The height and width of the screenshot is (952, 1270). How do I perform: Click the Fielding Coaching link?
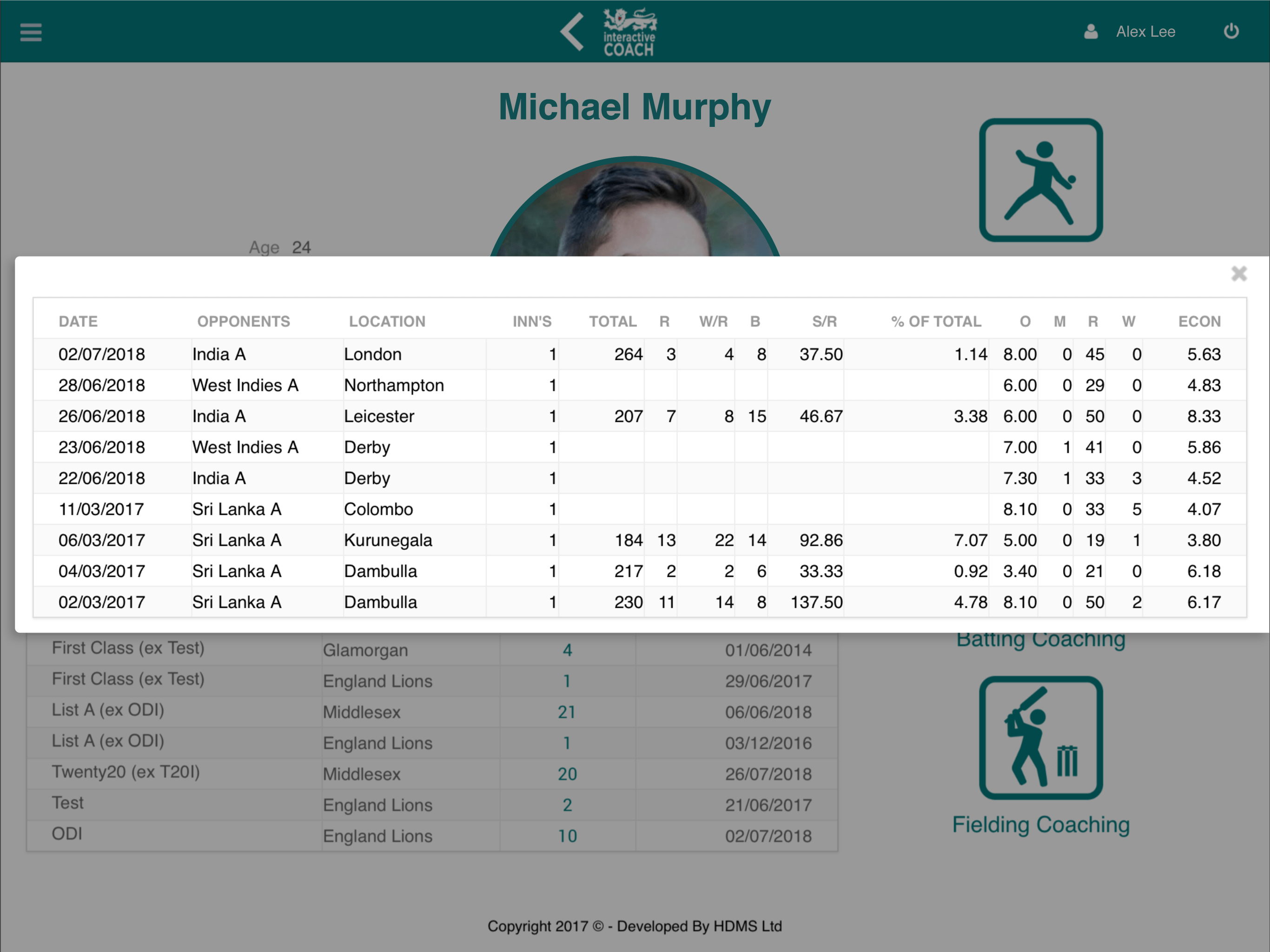[x=1040, y=825]
